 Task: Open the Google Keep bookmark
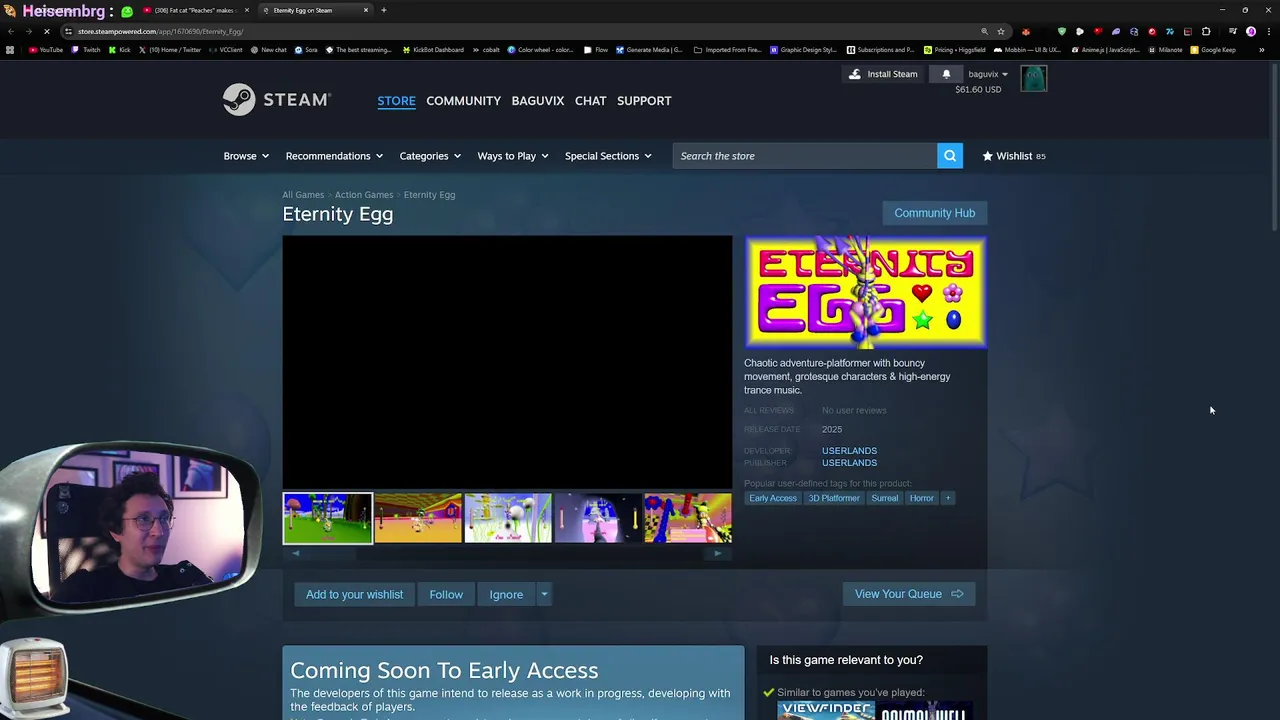[x=1213, y=50]
